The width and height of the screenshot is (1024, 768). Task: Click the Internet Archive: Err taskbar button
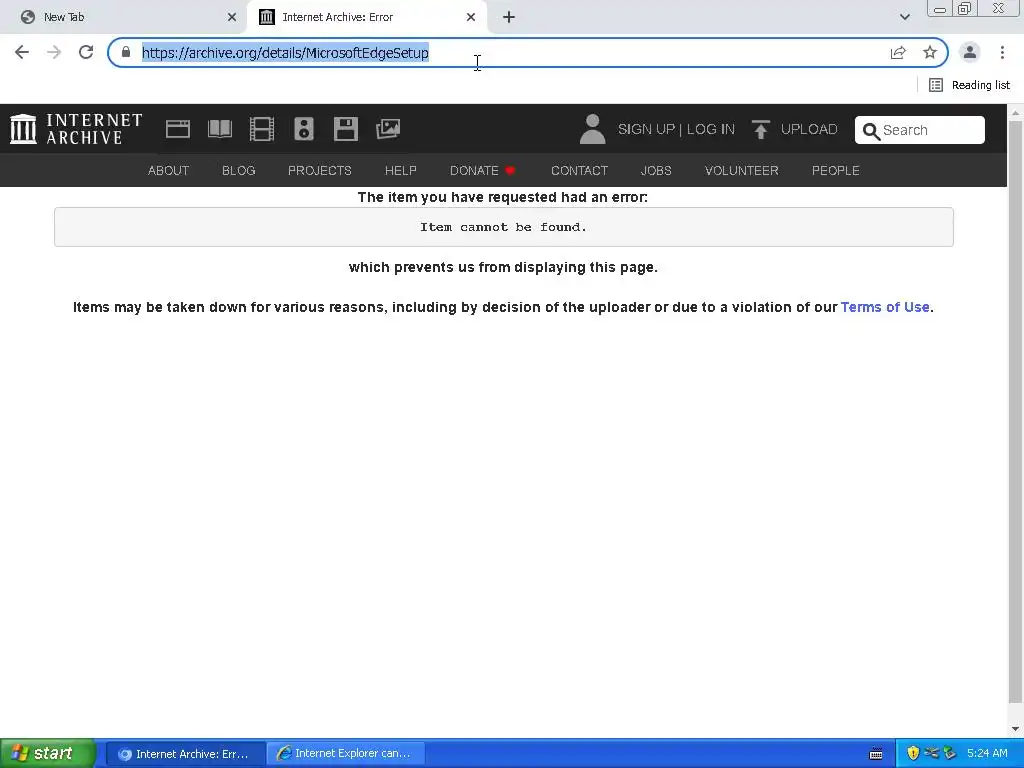pyautogui.click(x=185, y=753)
